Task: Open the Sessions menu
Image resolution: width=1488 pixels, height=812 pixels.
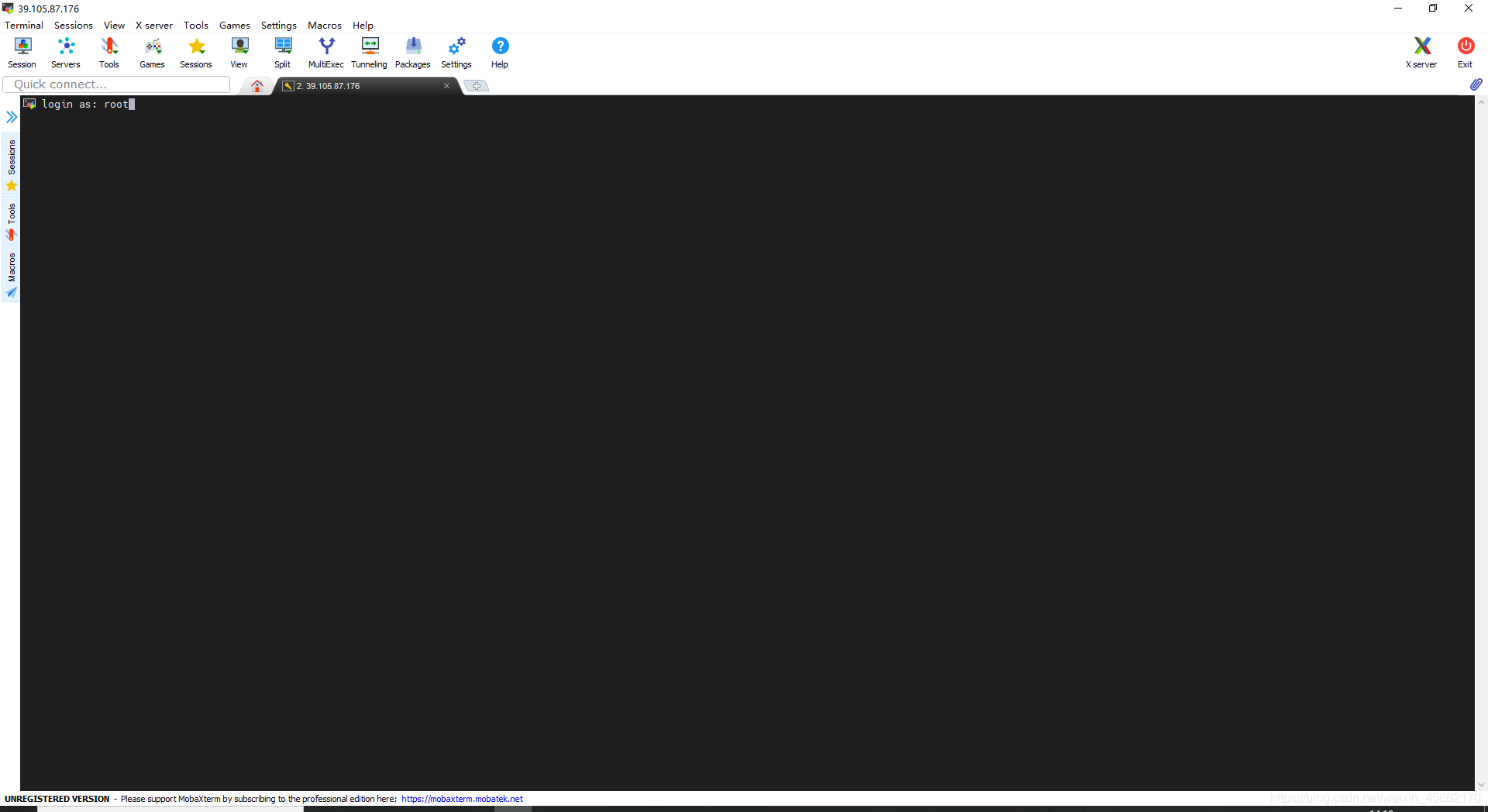Action: tap(74, 26)
